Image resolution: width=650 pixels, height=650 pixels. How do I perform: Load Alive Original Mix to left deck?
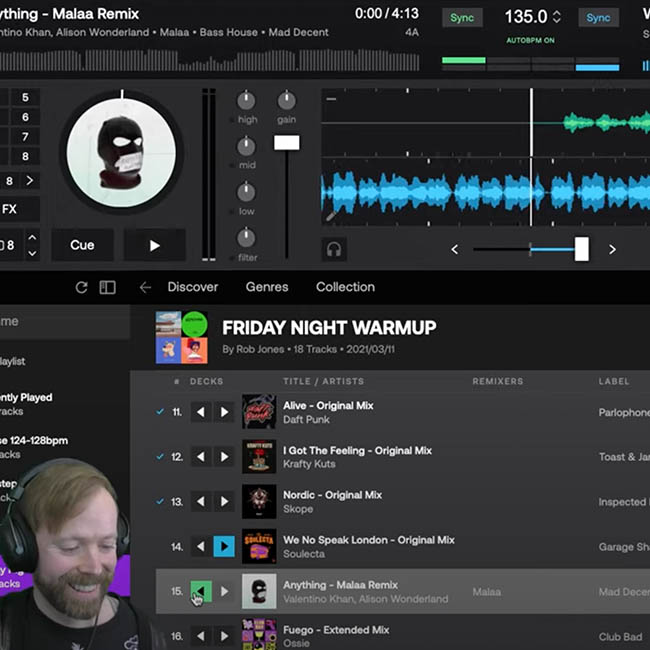201,412
